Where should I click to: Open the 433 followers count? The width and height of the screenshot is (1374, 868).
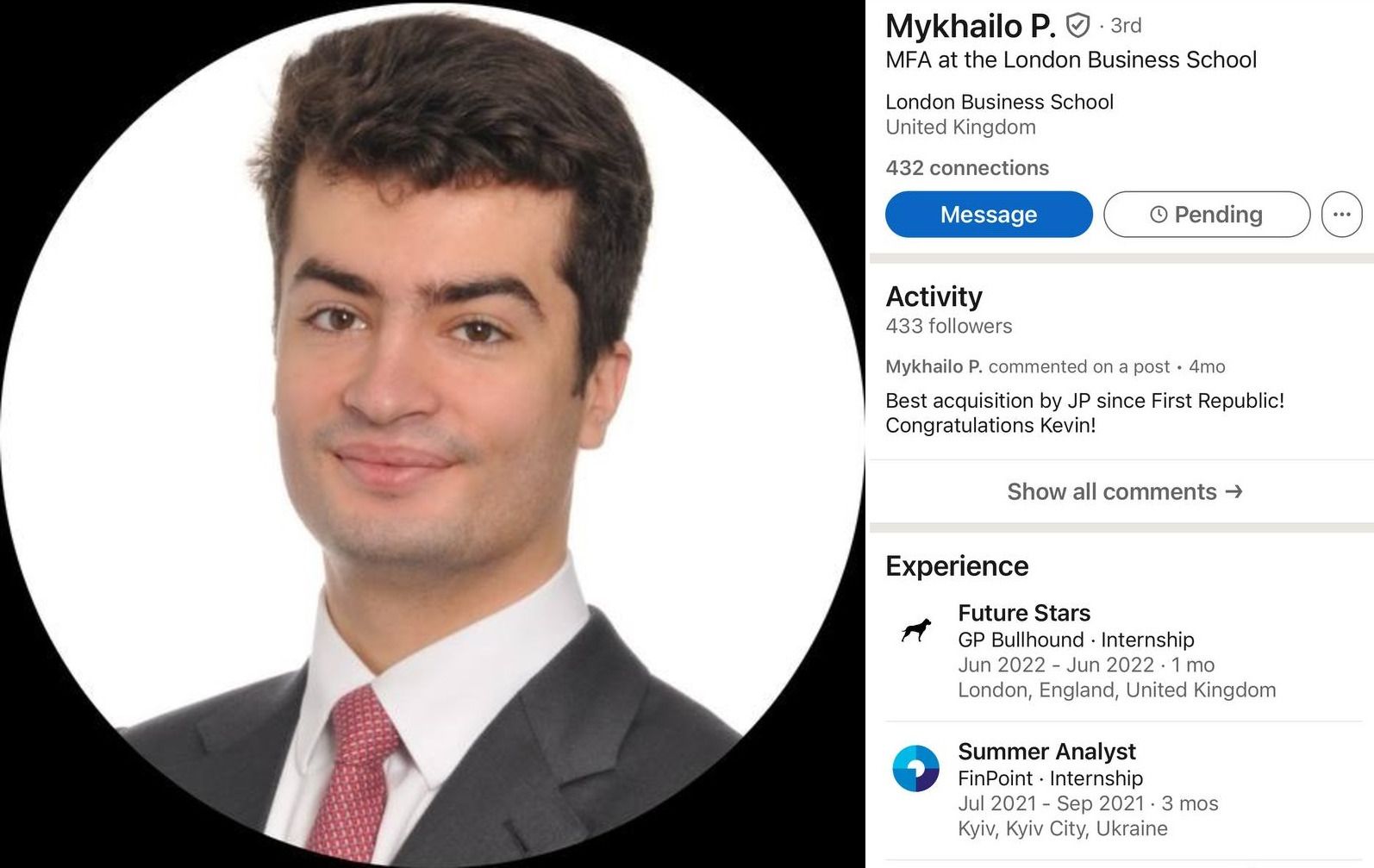949,326
